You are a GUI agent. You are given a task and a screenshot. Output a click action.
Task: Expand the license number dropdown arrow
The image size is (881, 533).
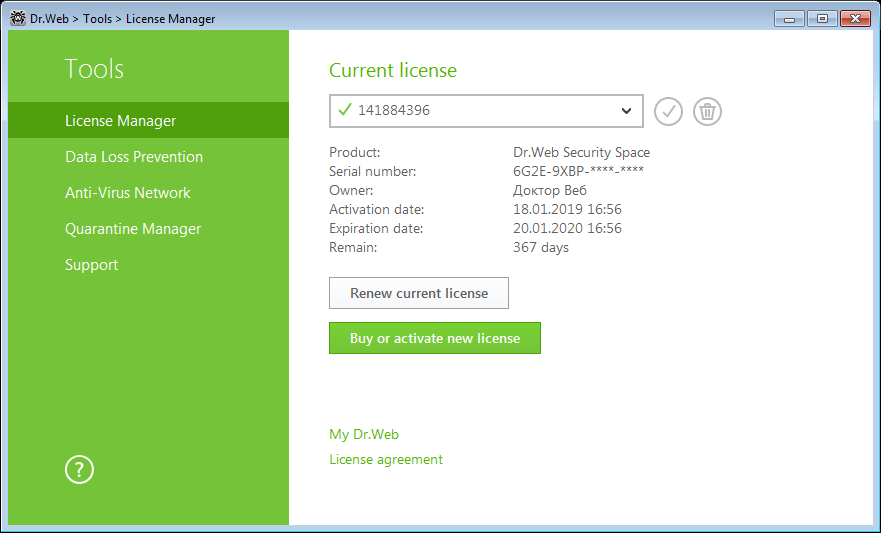[x=626, y=111]
